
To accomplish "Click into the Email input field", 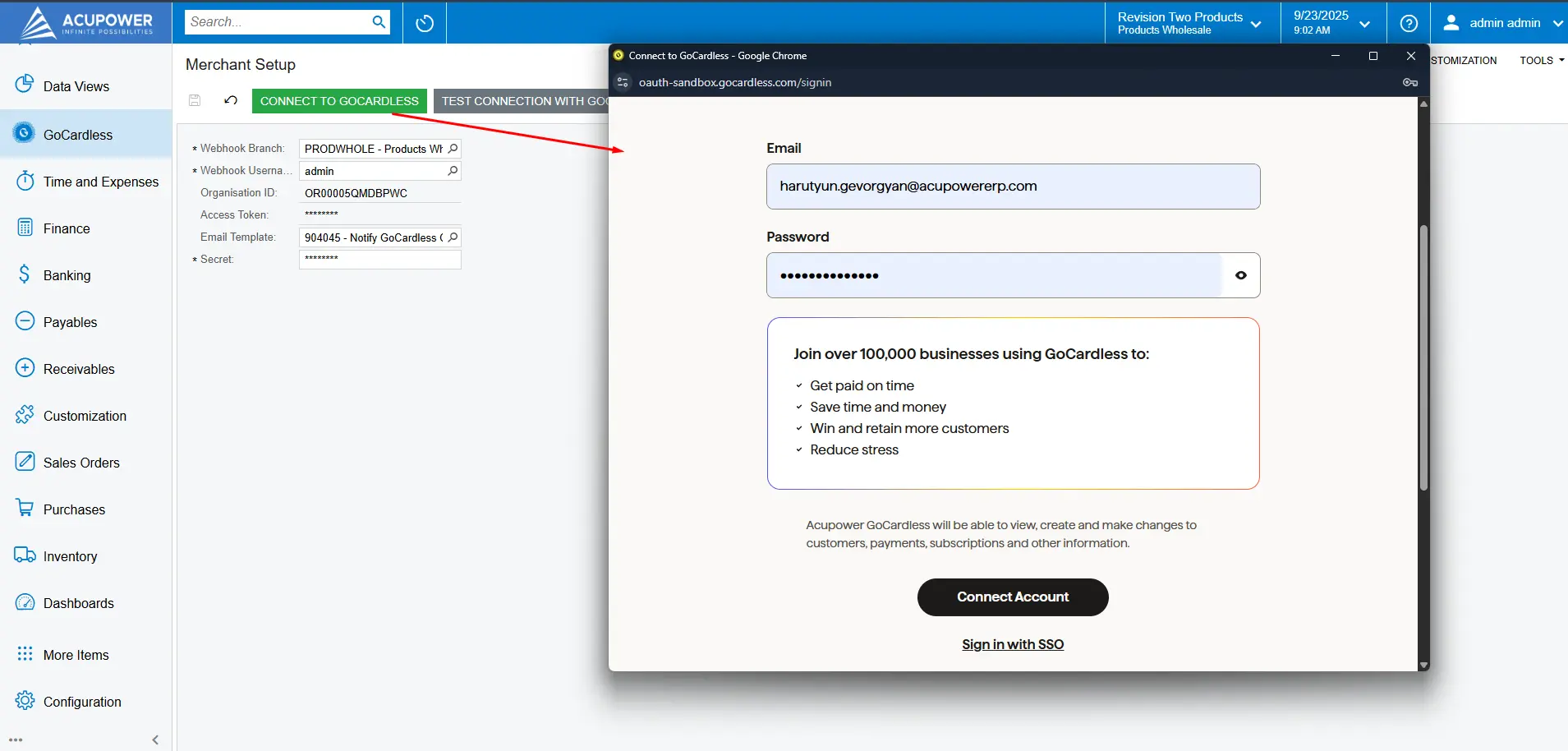I will click(x=1013, y=187).
